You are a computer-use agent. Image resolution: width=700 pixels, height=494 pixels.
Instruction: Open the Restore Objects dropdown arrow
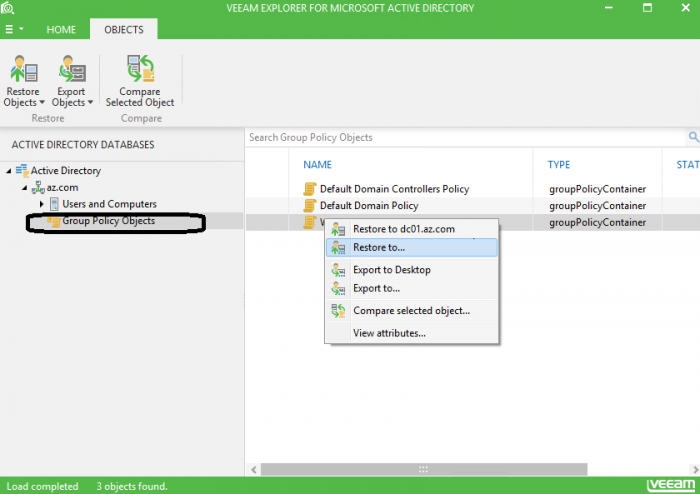click(42, 103)
